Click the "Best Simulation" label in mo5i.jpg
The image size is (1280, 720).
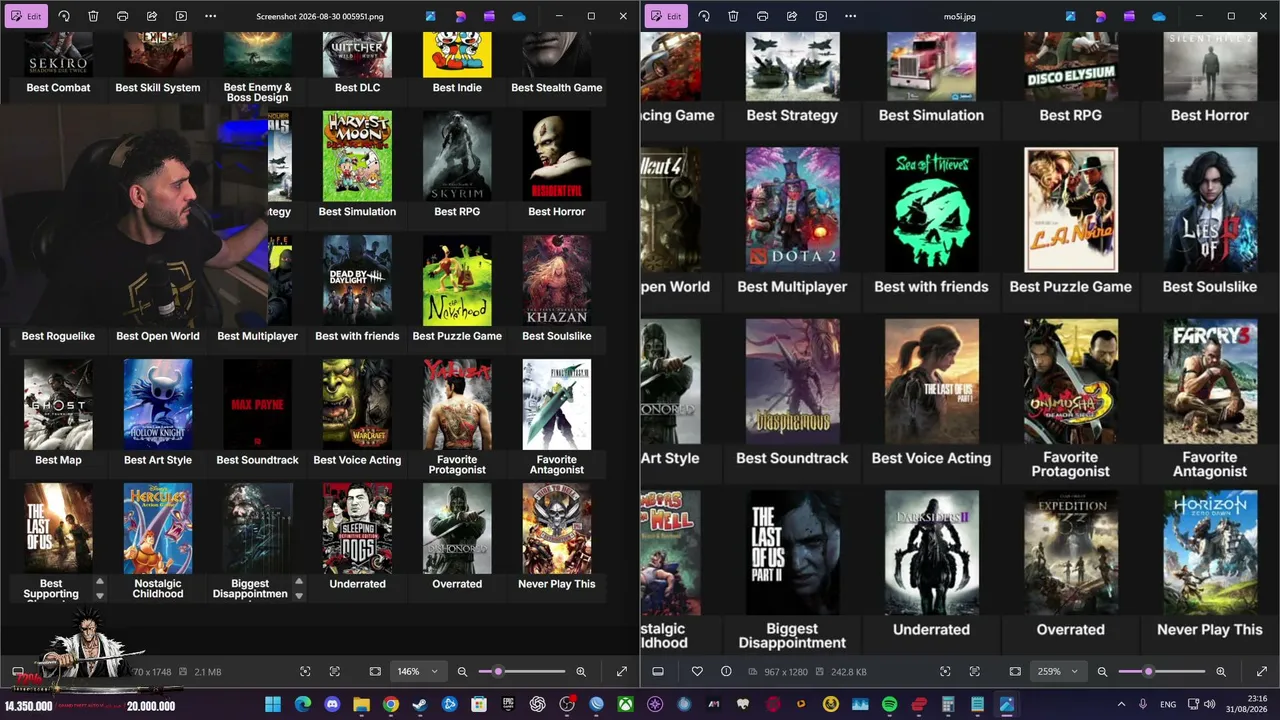(931, 115)
